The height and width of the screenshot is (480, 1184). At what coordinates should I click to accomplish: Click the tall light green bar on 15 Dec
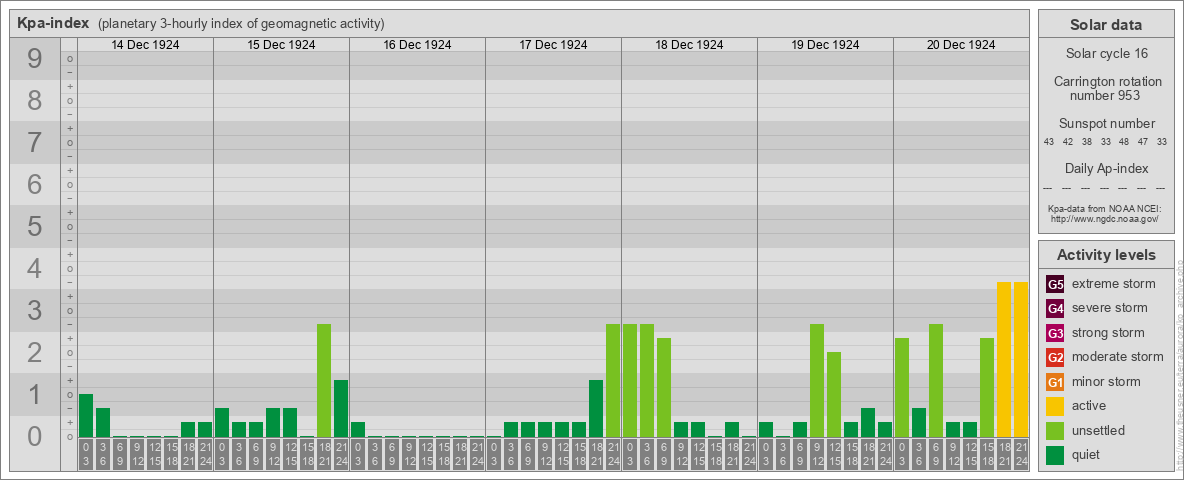click(324, 380)
